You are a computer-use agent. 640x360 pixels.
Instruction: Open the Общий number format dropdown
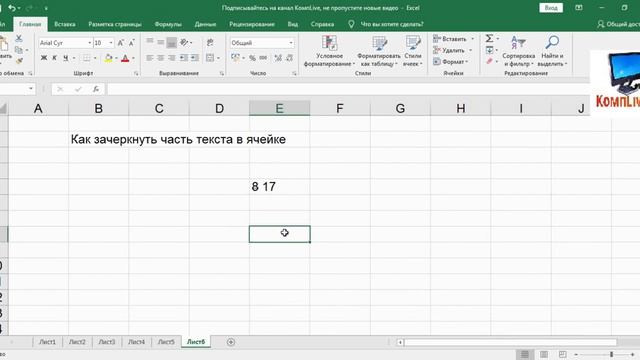[x=291, y=43]
